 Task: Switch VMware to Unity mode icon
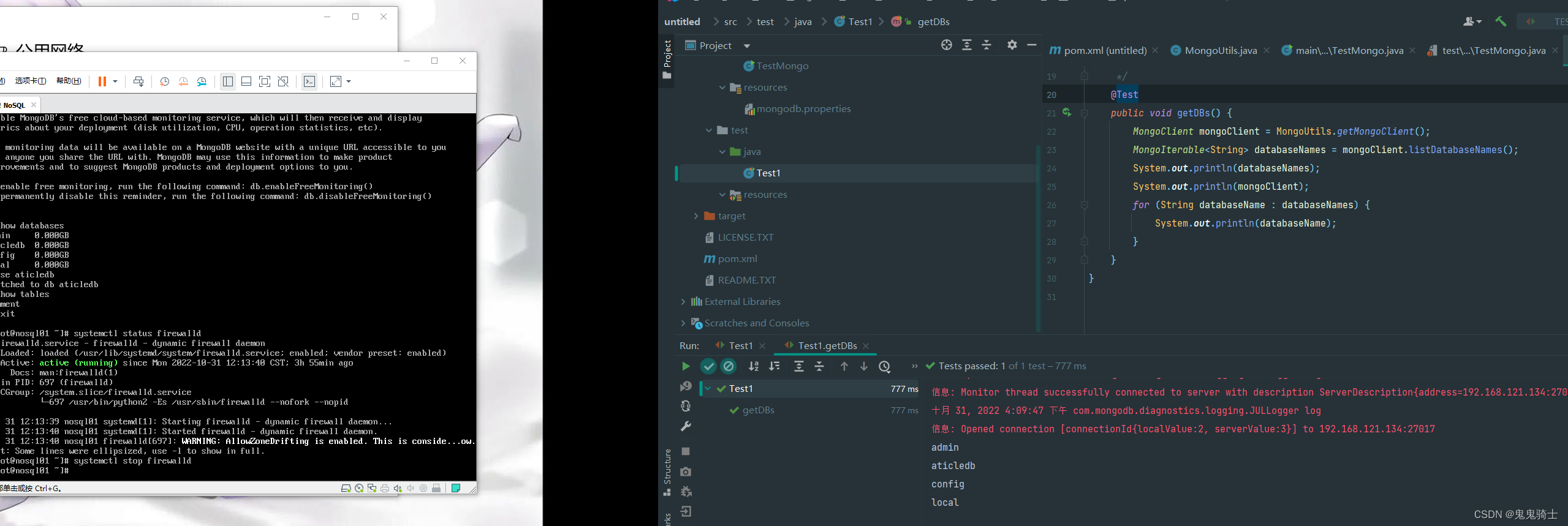283,81
